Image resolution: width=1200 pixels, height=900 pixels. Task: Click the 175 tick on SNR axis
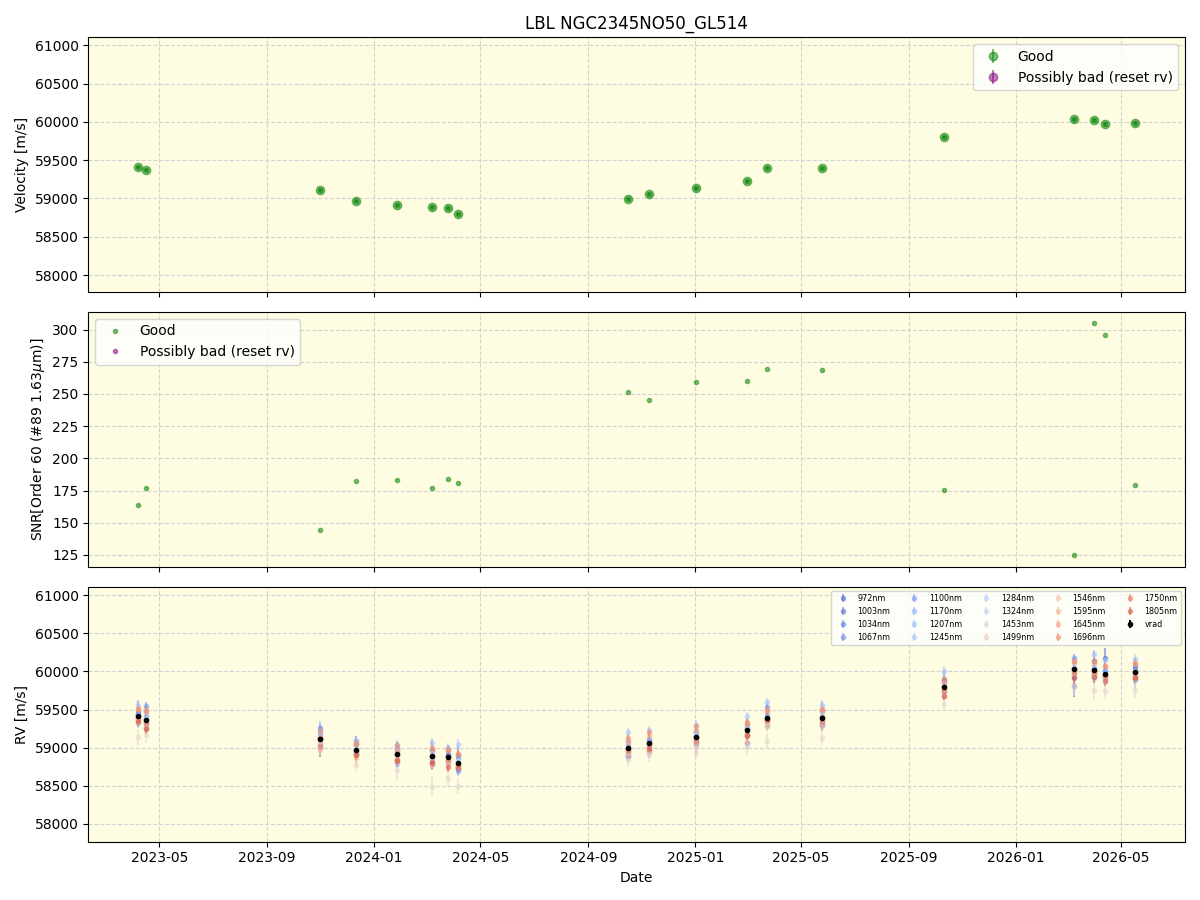67,491
